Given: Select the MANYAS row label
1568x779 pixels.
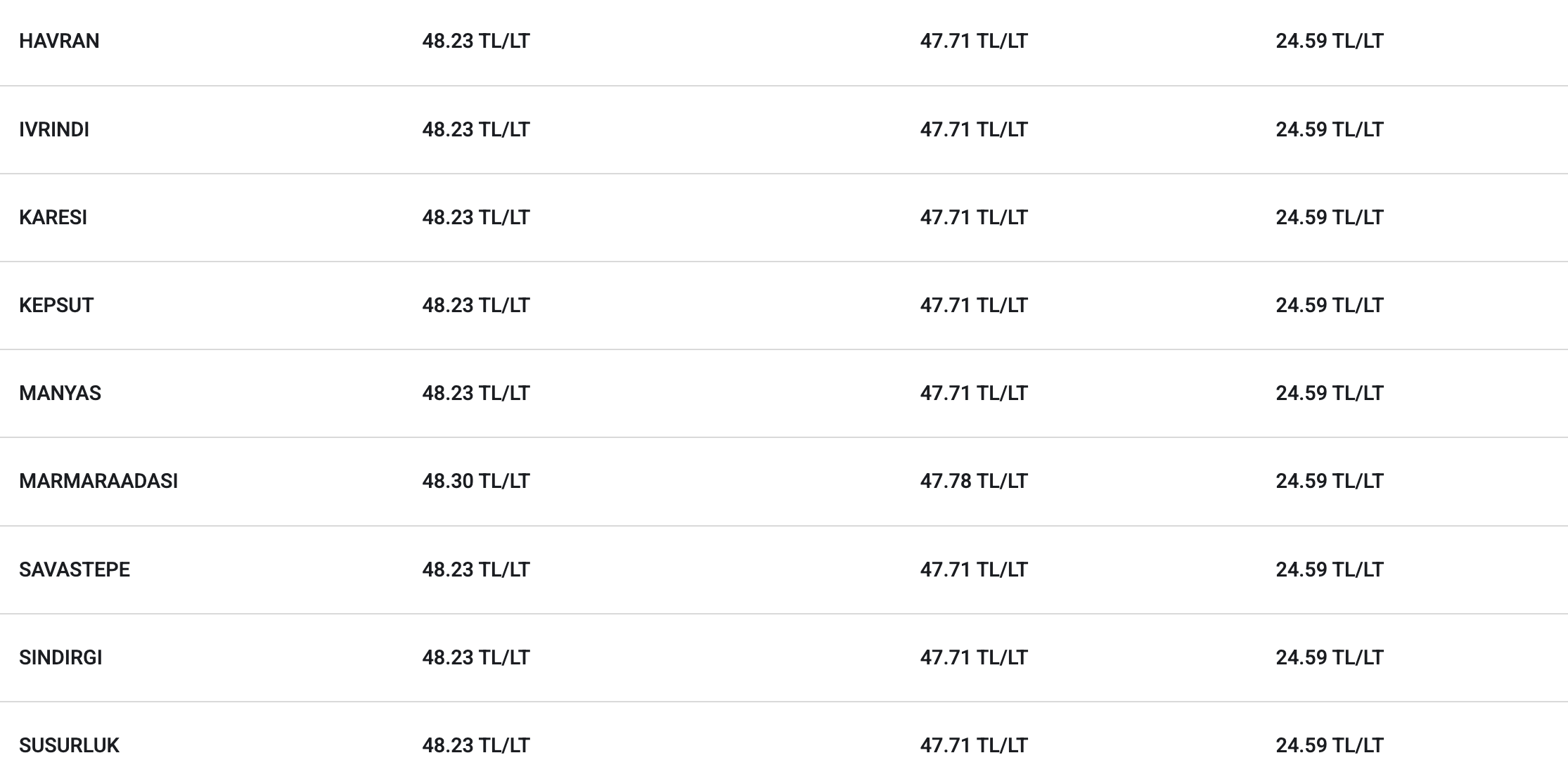Looking at the screenshot, I should click(60, 393).
